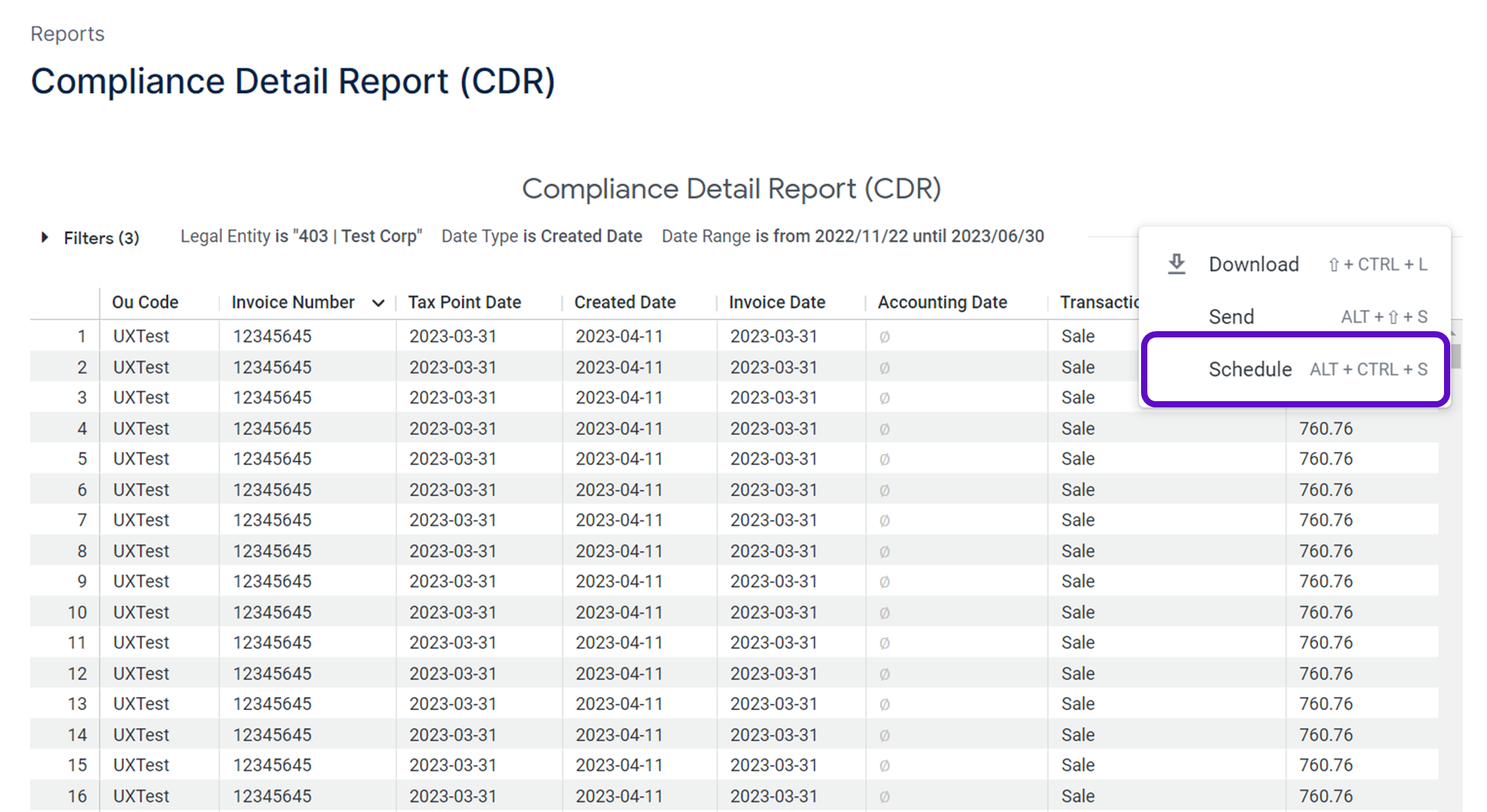This screenshot has width=1487, height=812.
Task: Expand the Filters (3) disclosure triangle
Action: (x=45, y=238)
